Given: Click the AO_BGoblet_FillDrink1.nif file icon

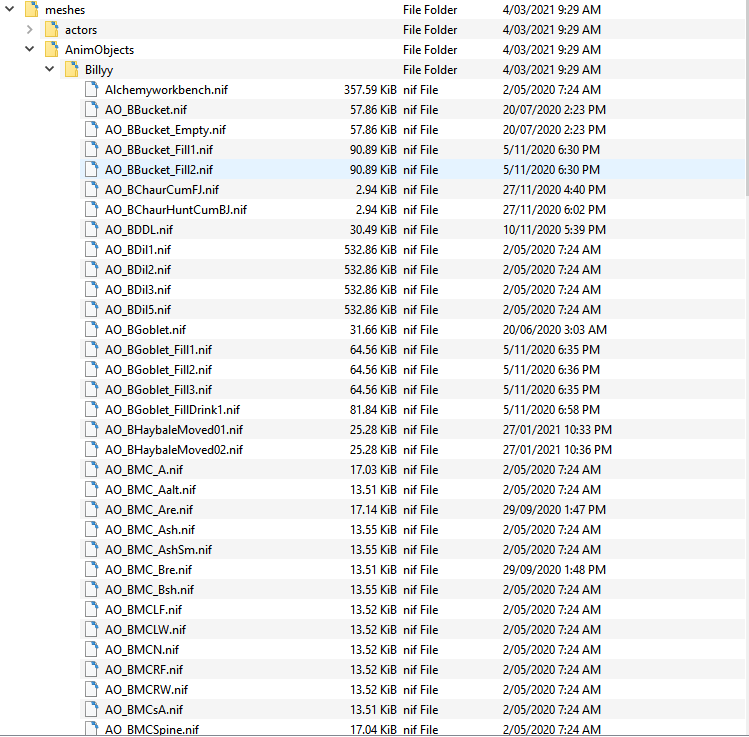Looking at the screenshot, I should click(x=92, y=410).
